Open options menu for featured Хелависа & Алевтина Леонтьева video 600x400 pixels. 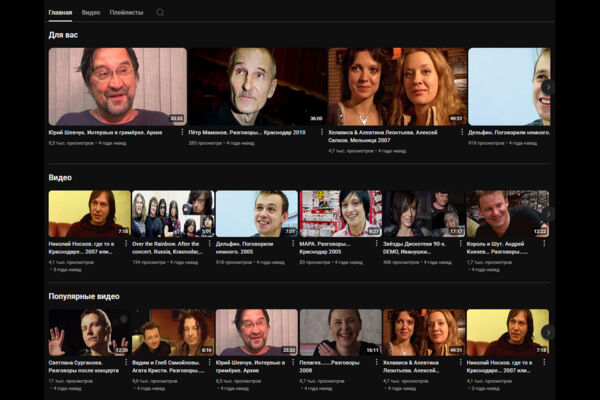[x=462, y=132]
